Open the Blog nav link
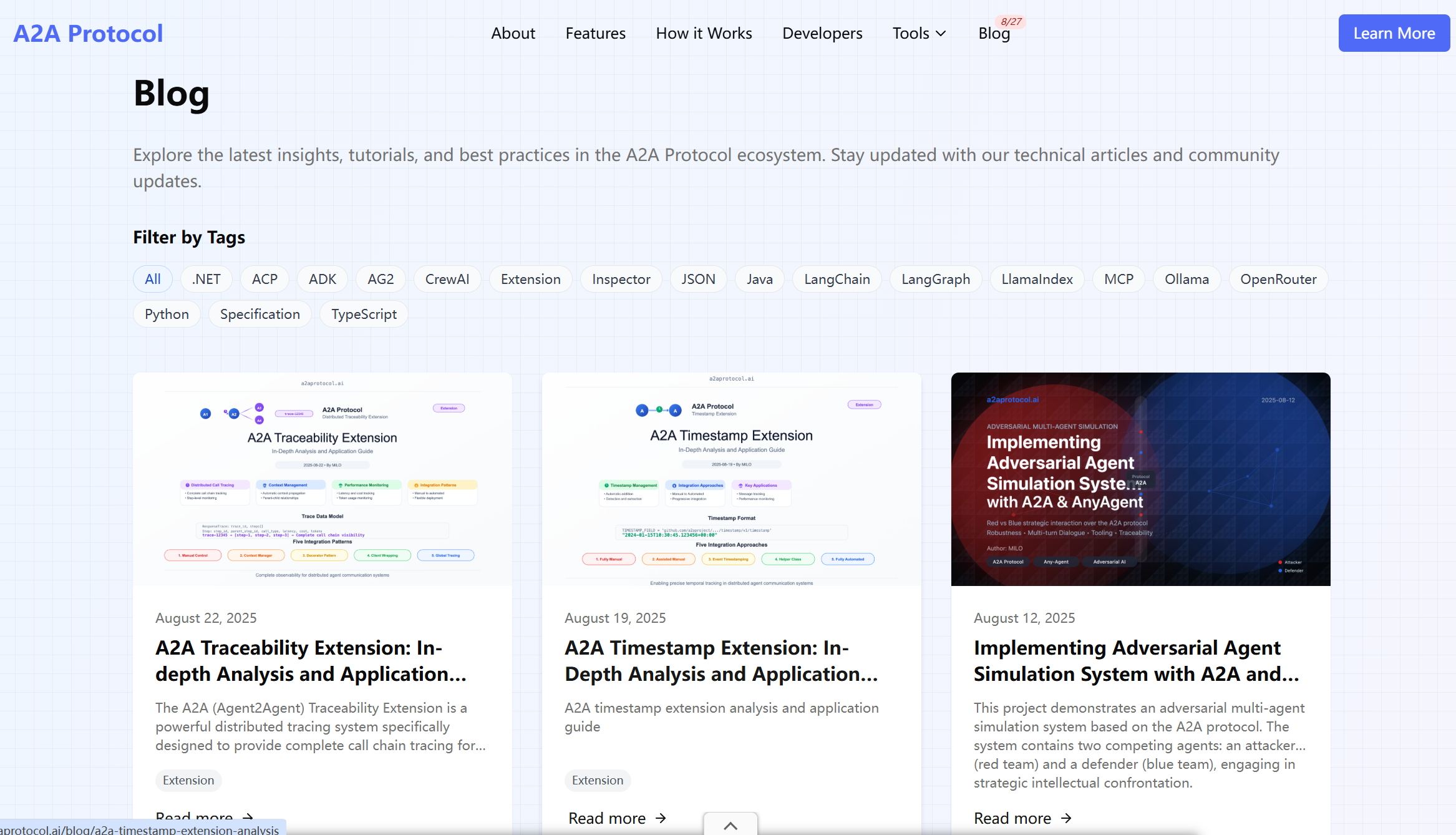 tap(994, 34)
